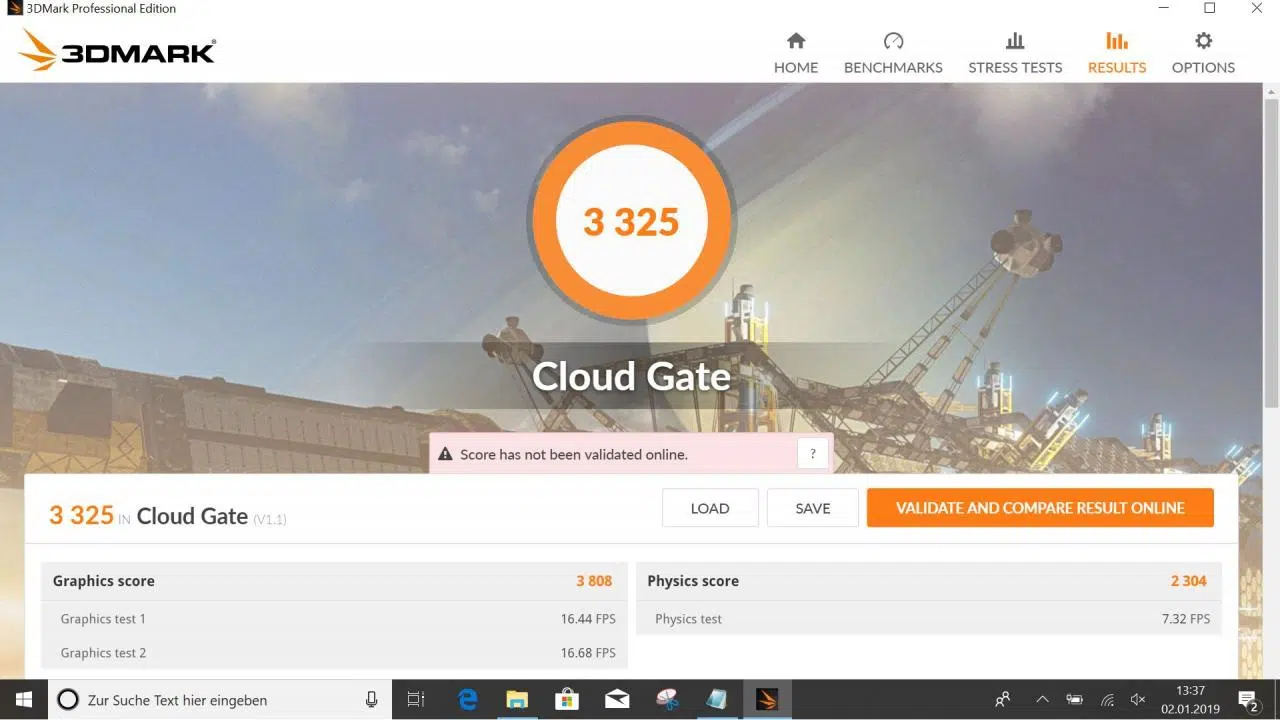
Task: Click the SAVE button
Action: [813, 508]
